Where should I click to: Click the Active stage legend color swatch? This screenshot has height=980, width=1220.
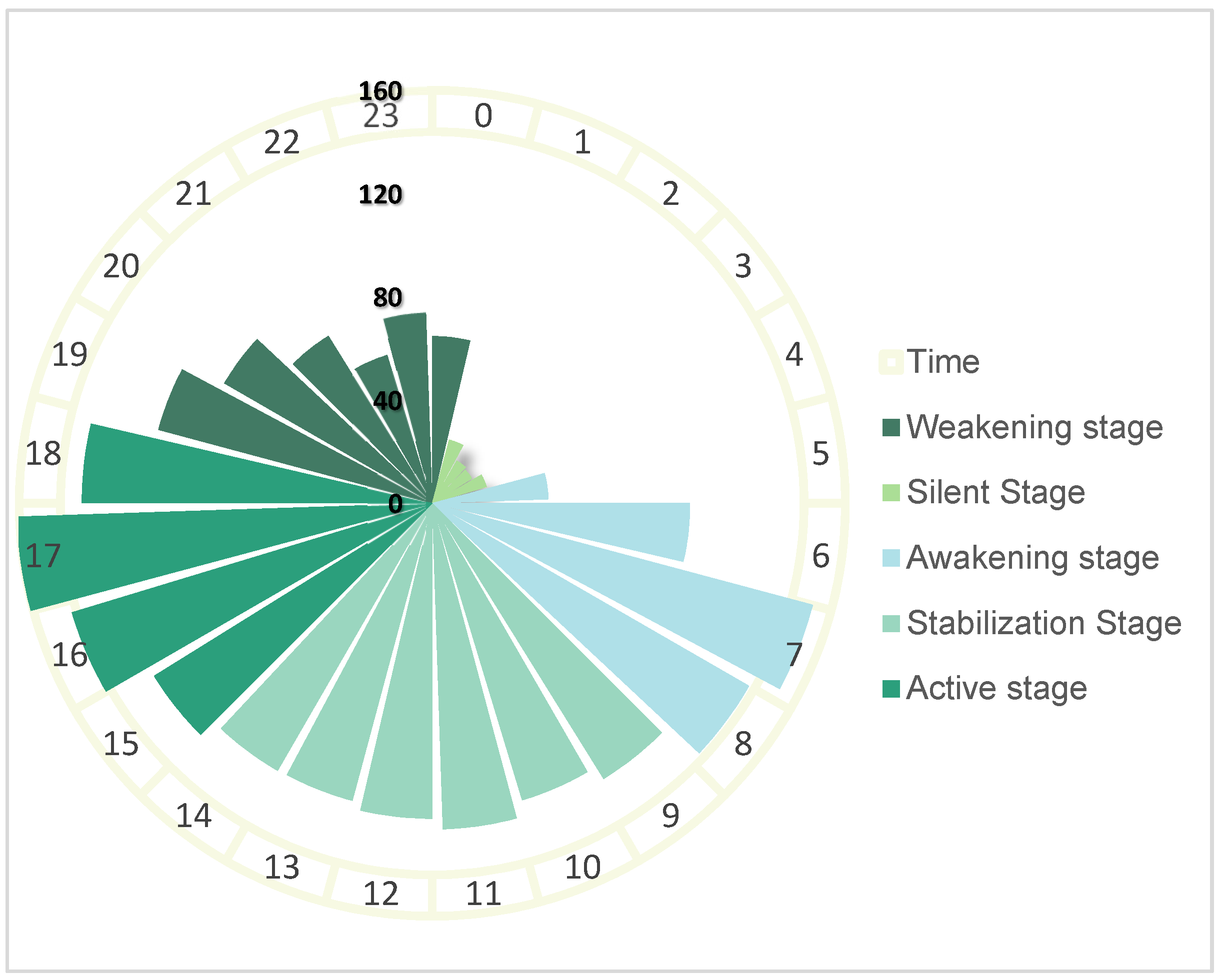tap(890, 689)
